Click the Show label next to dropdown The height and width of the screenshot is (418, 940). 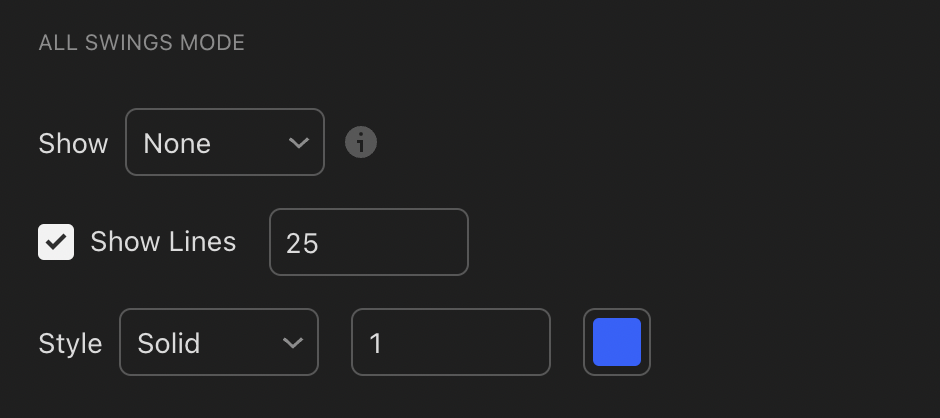pos(73,143)
